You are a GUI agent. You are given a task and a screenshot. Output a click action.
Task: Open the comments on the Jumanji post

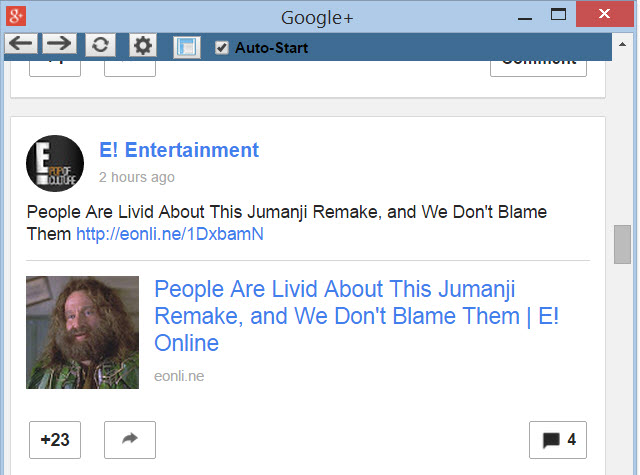[x=557, y=439]
